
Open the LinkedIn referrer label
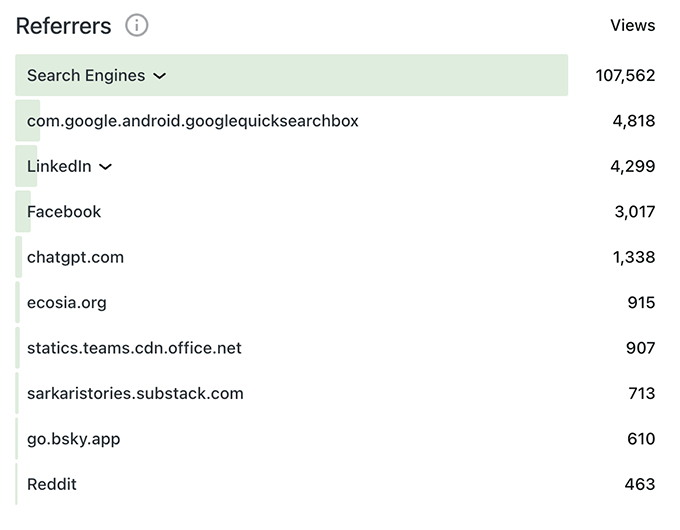click(x=59, y=166)
